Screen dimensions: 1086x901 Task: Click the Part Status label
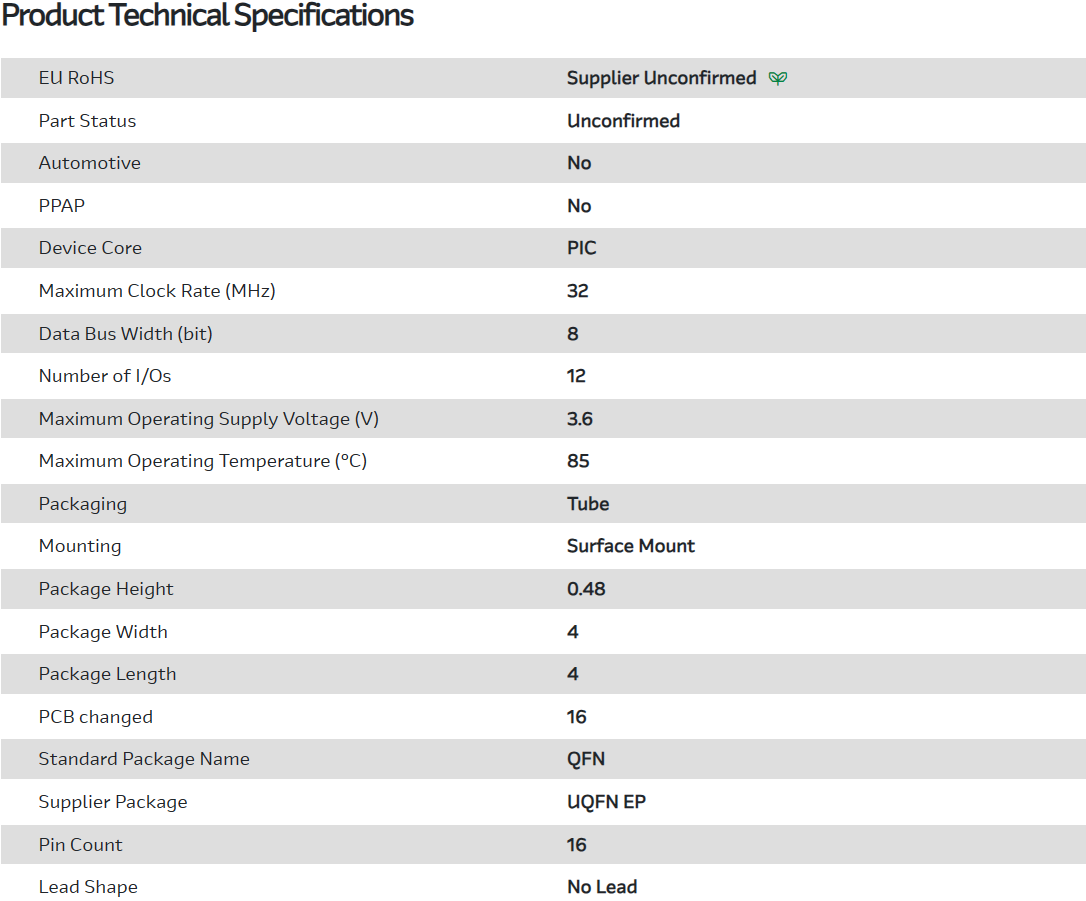click(87, 121)
